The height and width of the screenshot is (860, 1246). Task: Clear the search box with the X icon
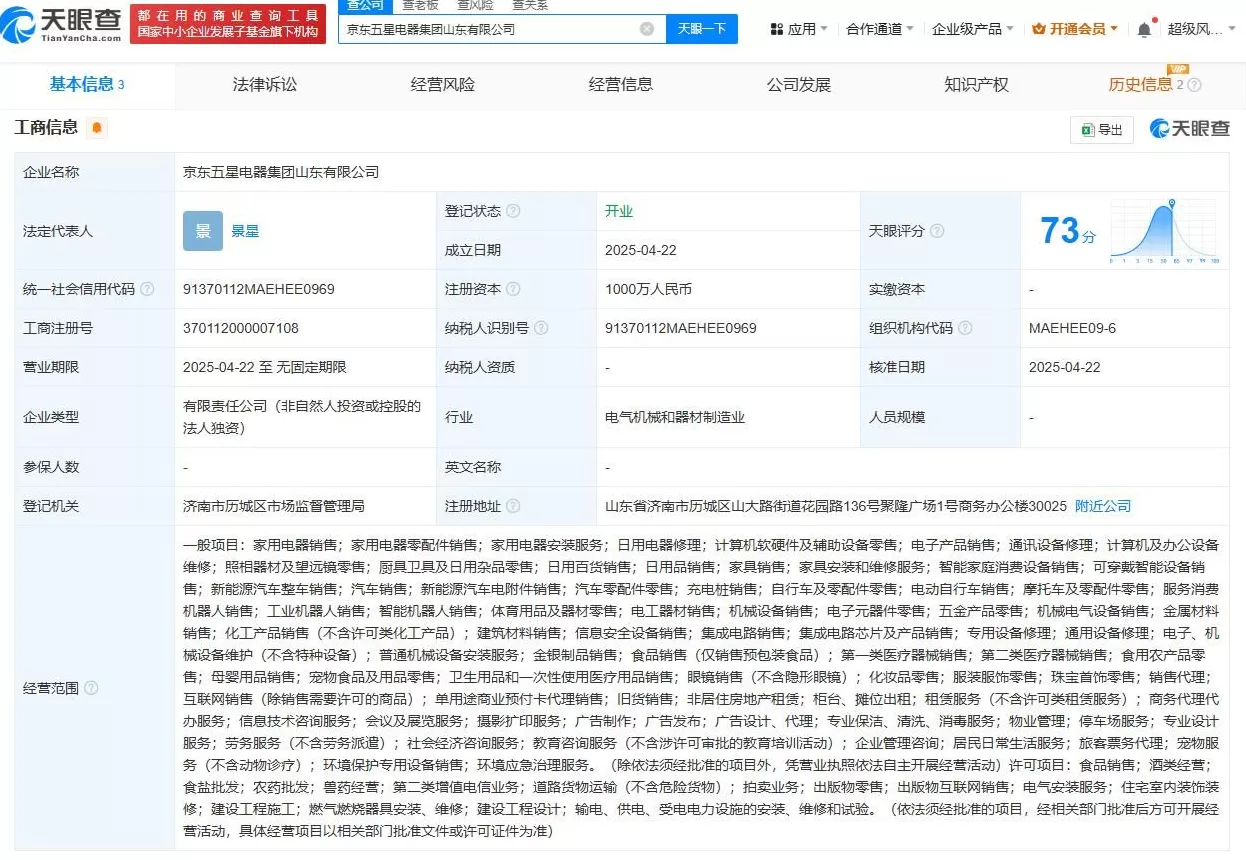click(x=647, y=29)
